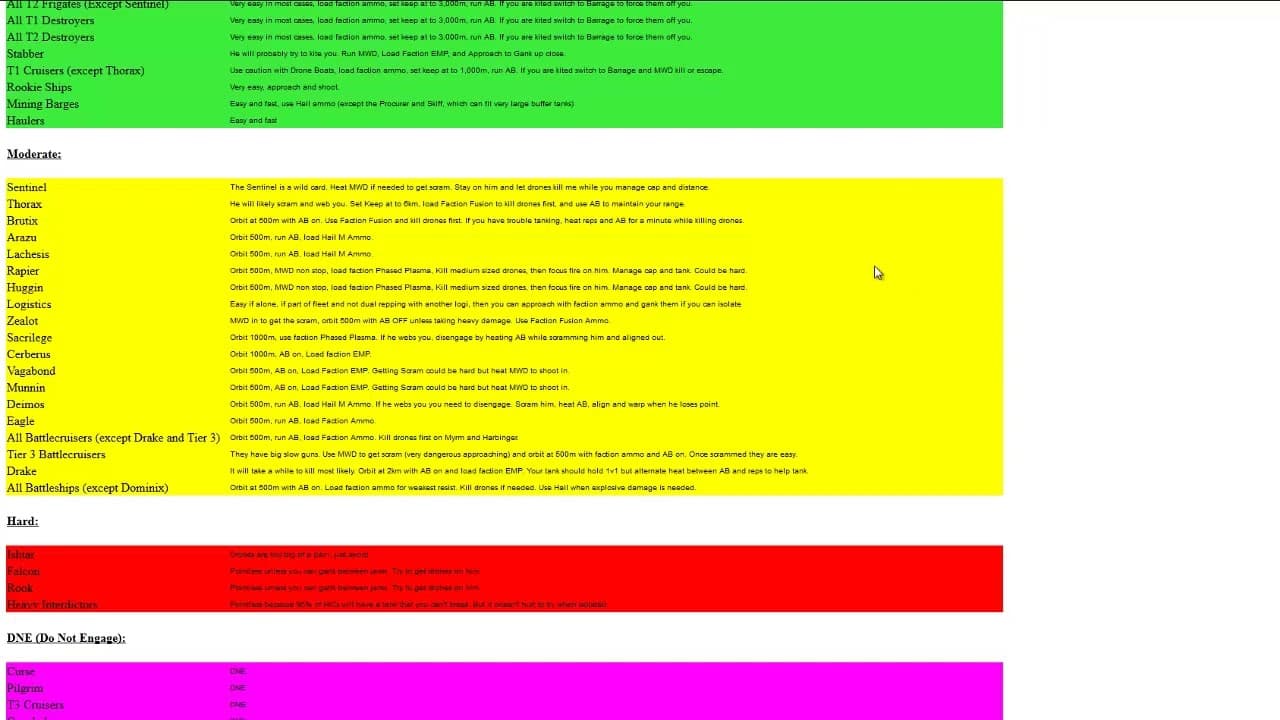
Task: Select tip 'They have big slow guns'
Action: click(513, 454)
